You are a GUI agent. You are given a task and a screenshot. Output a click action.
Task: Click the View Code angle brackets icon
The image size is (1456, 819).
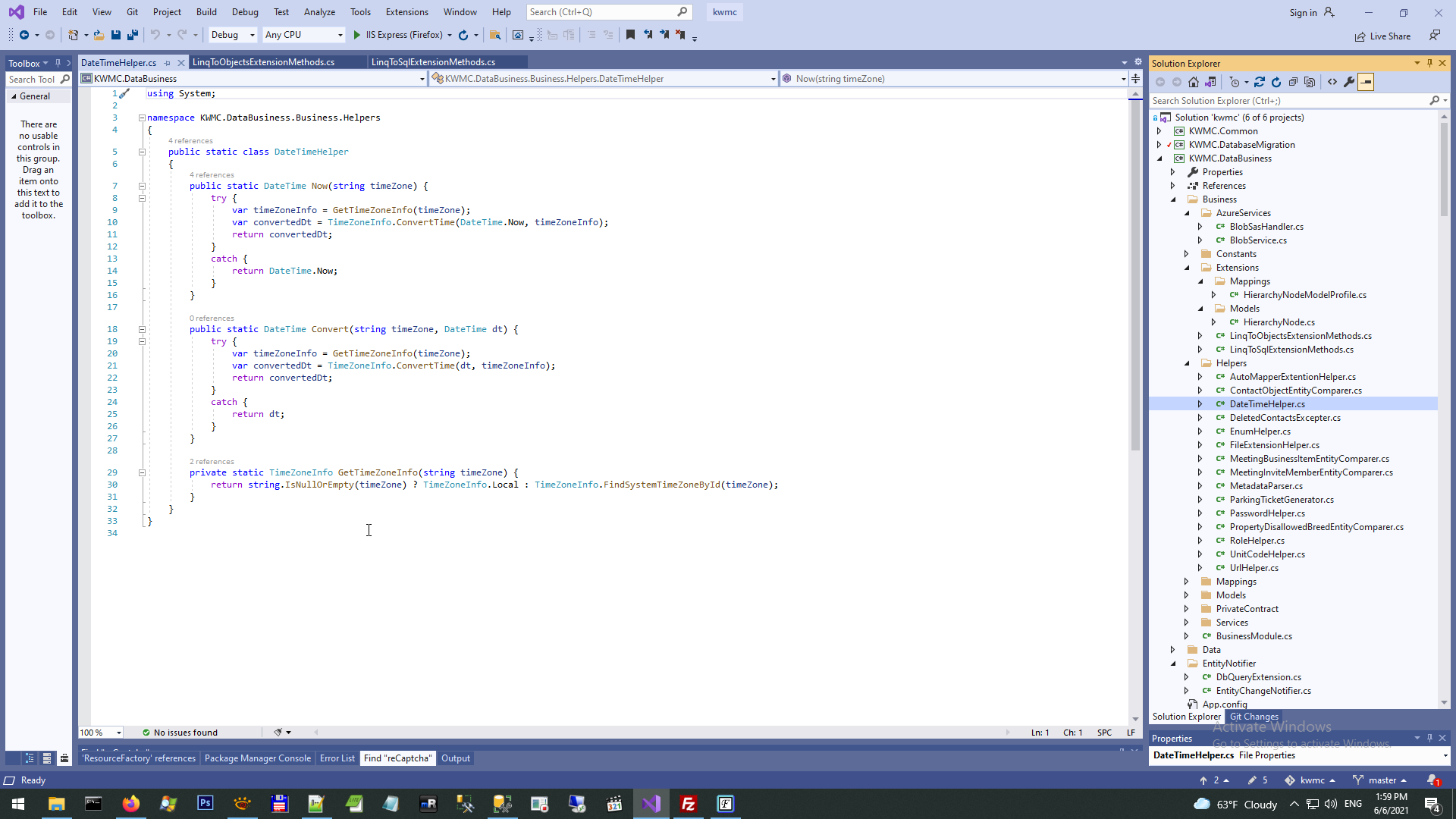[x=1332, y=82]
